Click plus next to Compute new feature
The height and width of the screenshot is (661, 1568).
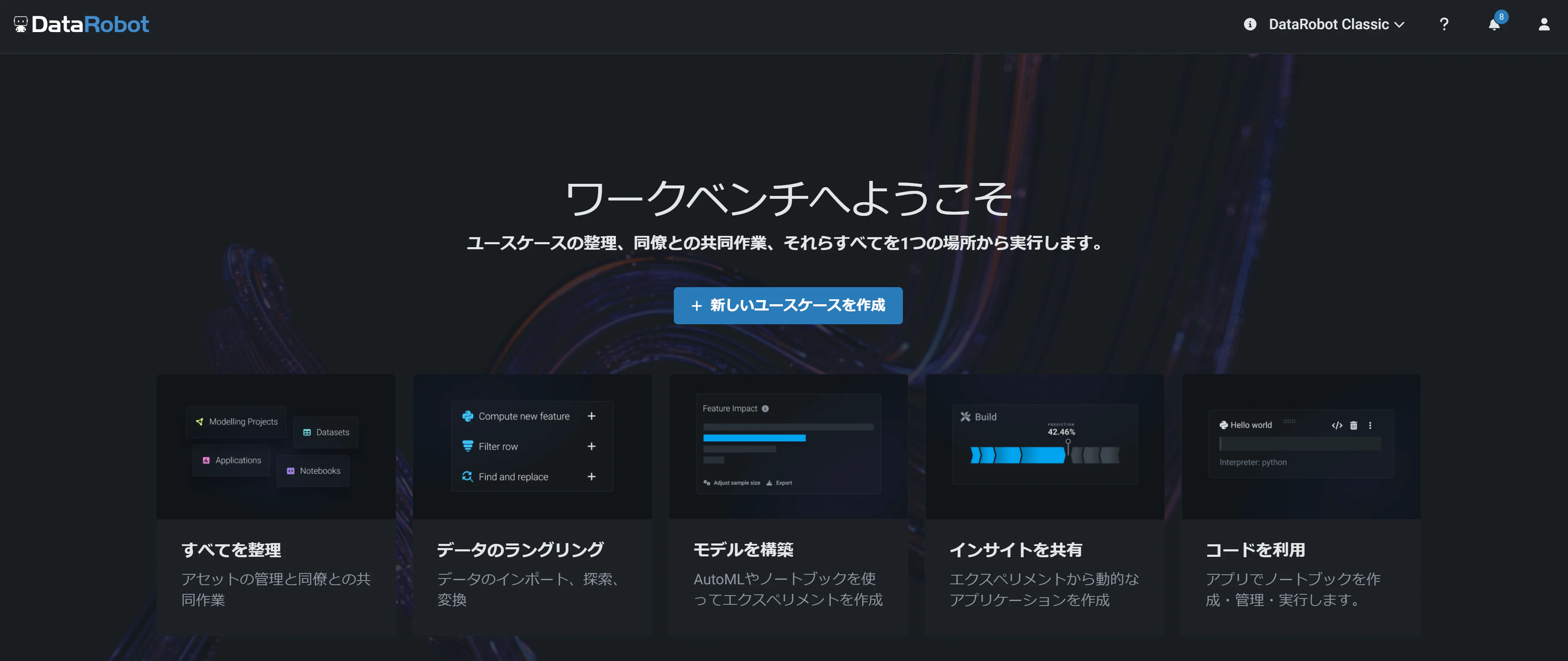click(x=591, y=416)
